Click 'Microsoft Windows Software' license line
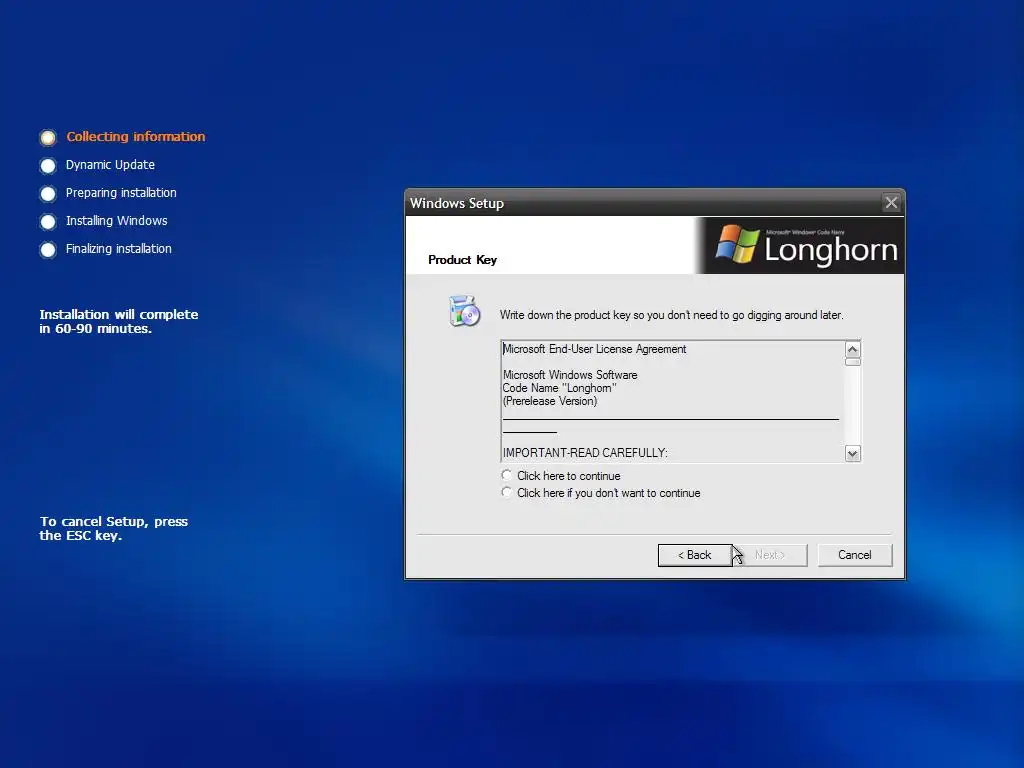The image size is (1024, 768). (x=570, y=375)
